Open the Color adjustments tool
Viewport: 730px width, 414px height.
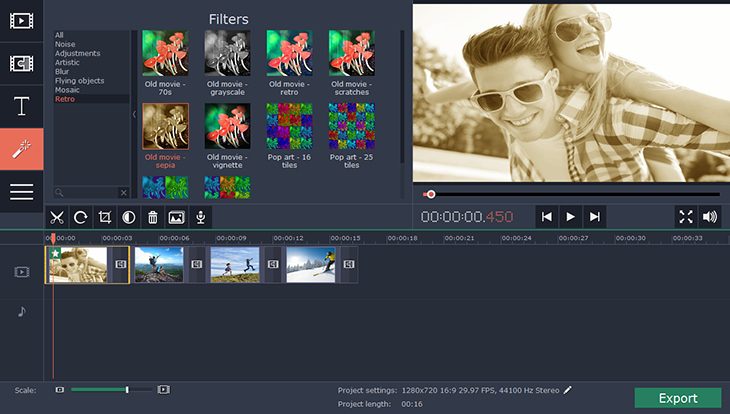(129, 217)
